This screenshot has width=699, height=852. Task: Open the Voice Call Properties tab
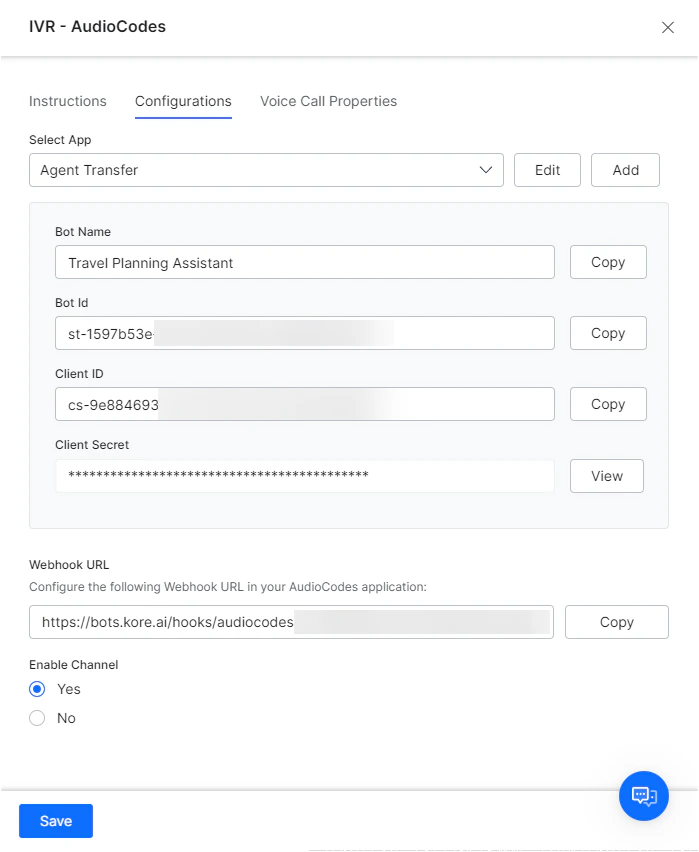(x=328, y=101)
